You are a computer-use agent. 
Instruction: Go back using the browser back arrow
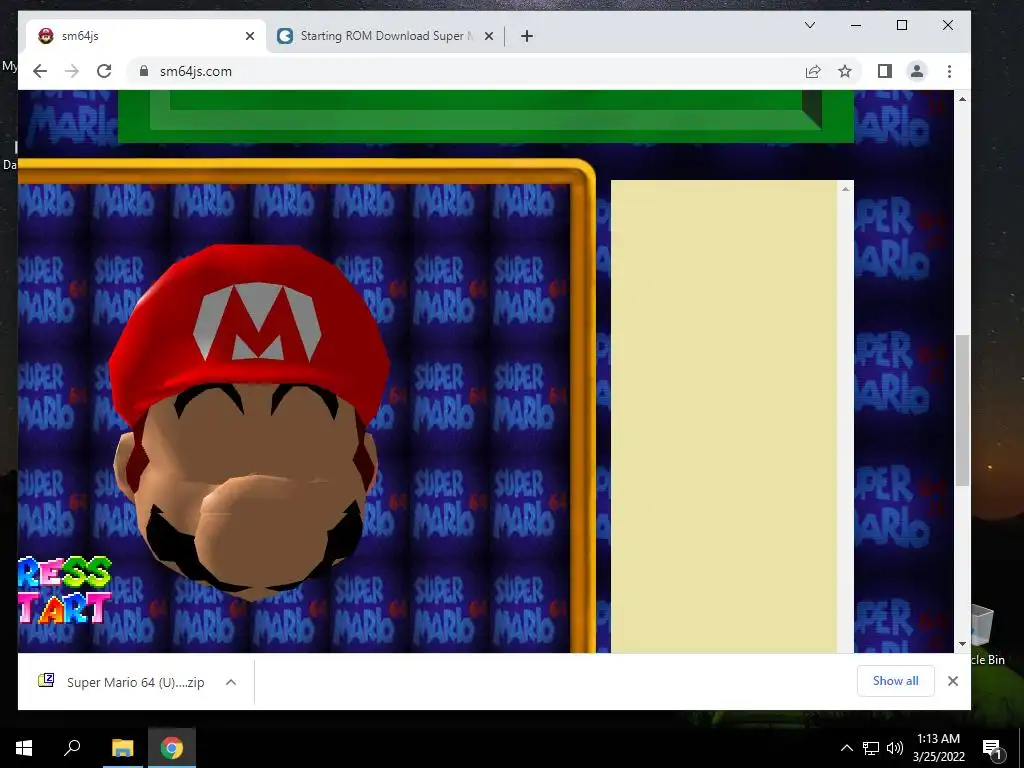[40, 71]
